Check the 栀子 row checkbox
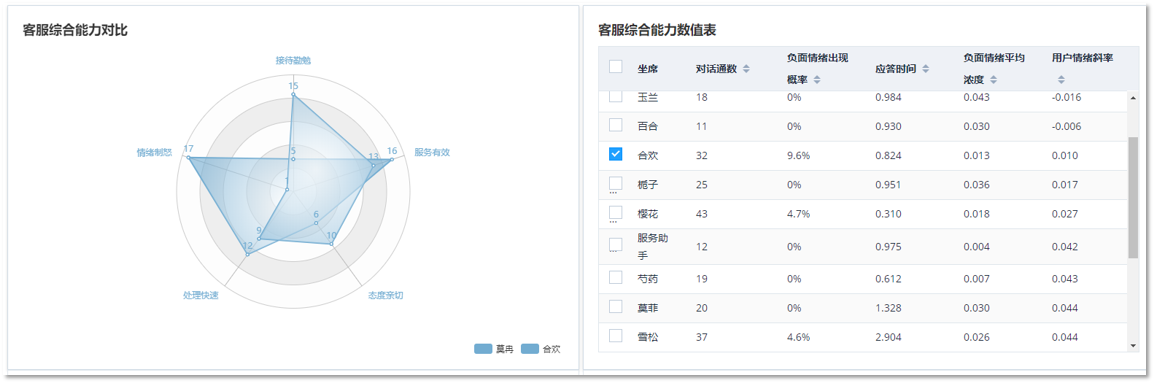Viewport: 1155px width, 384px height. (x=616, y=183)
